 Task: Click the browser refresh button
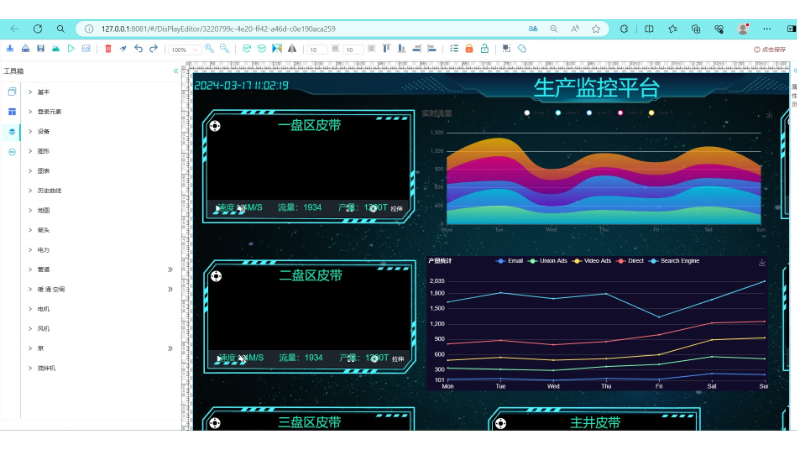38,29
